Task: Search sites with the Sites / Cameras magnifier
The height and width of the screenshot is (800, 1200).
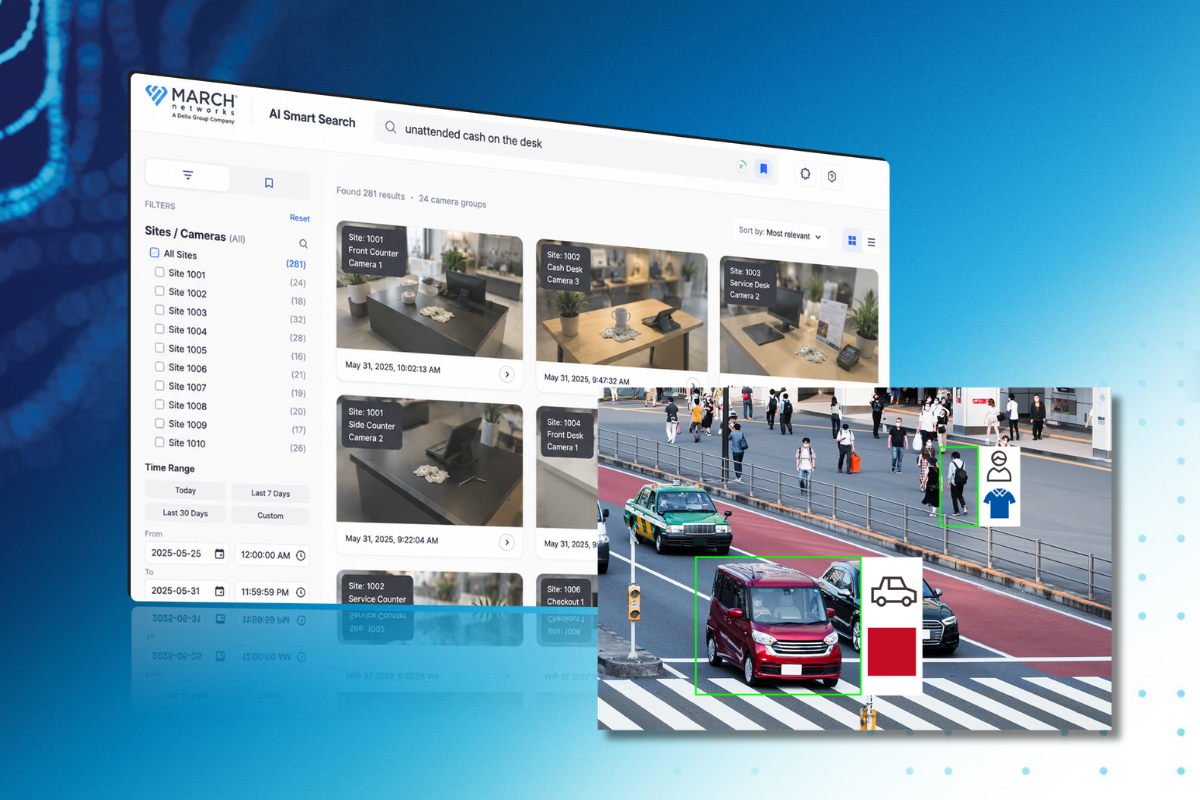Action: tap(303, 243)
